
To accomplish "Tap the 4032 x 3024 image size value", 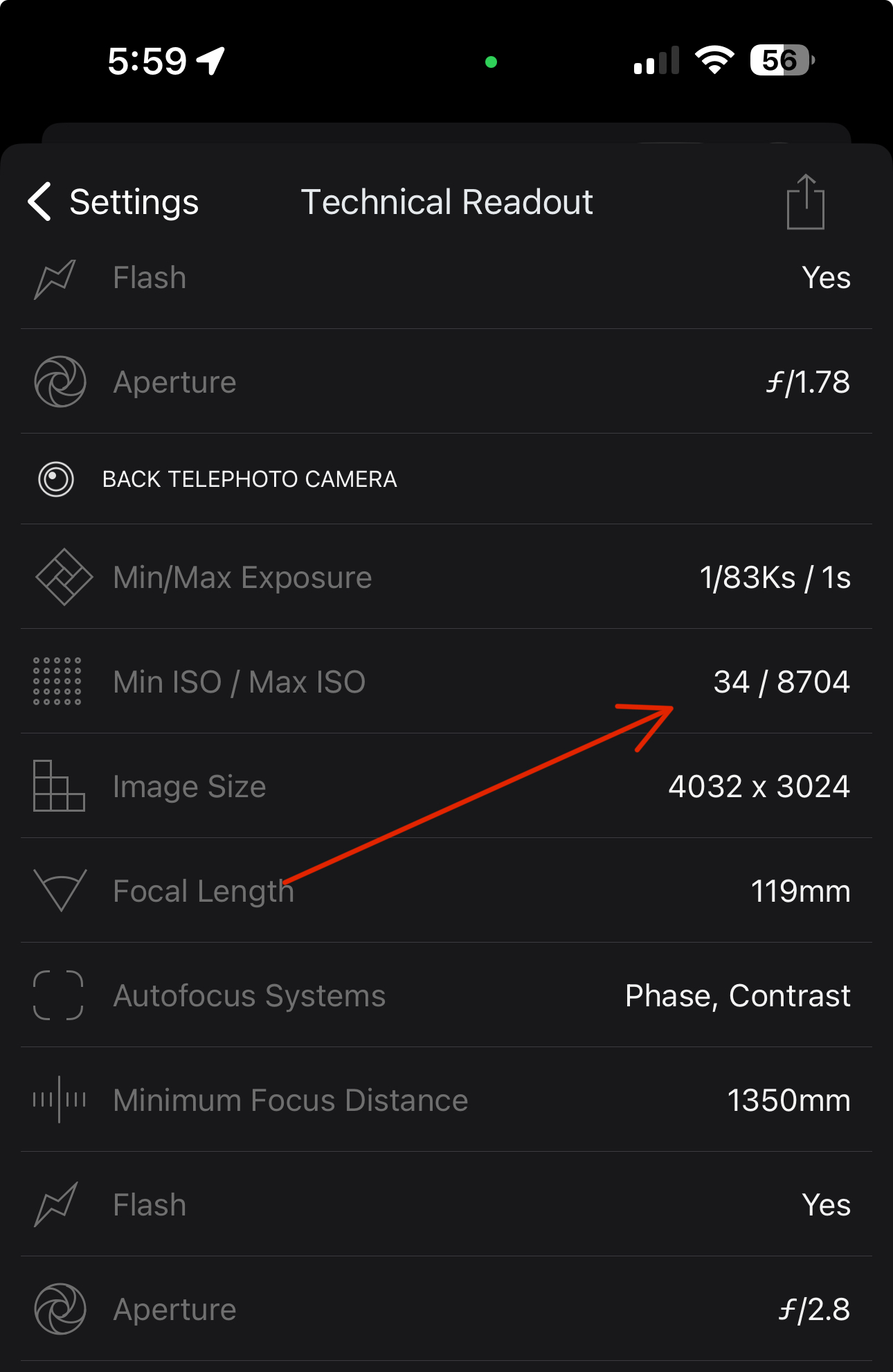I will (759, 787).
